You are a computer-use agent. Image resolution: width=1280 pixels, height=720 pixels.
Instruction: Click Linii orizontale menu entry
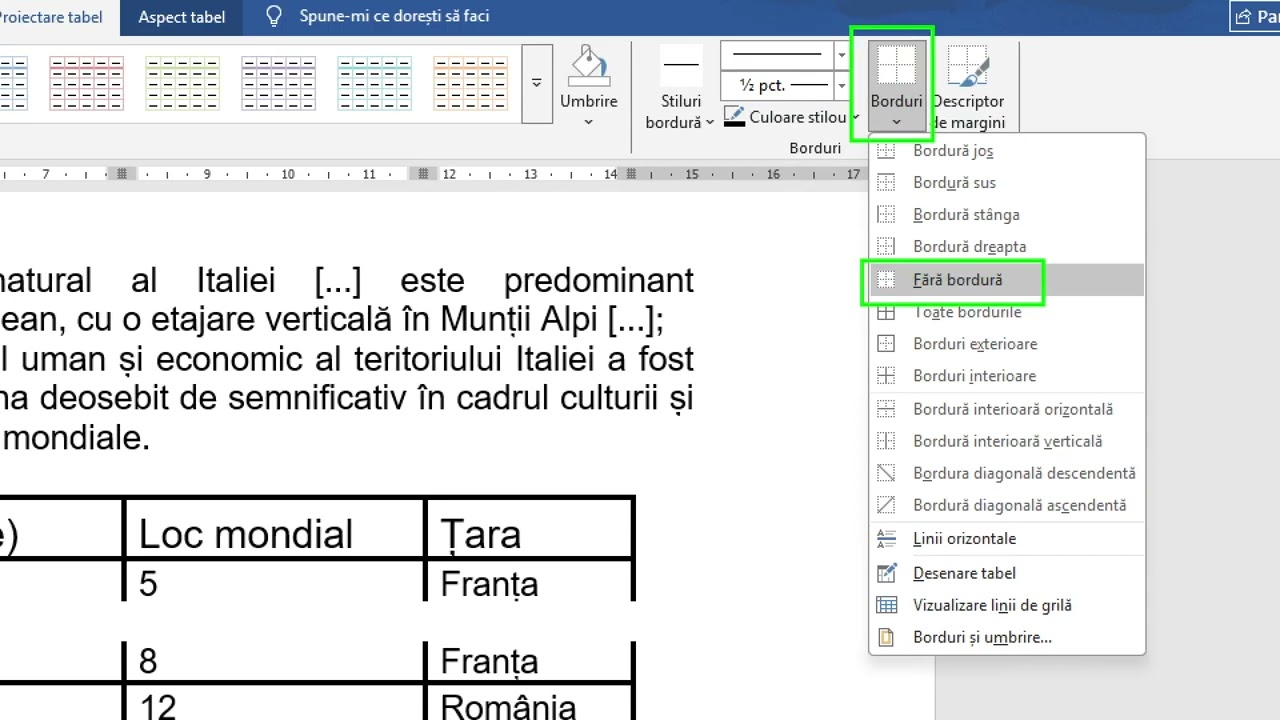(x=1007, y=539)
